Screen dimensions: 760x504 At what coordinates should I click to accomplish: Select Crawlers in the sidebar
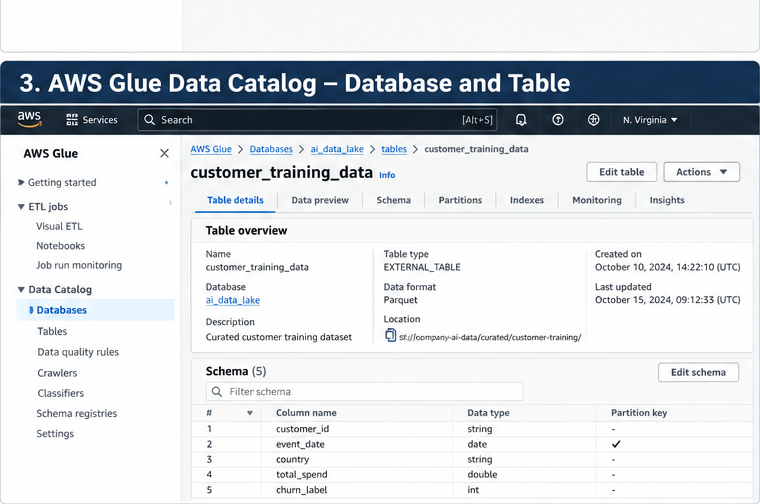57,373
